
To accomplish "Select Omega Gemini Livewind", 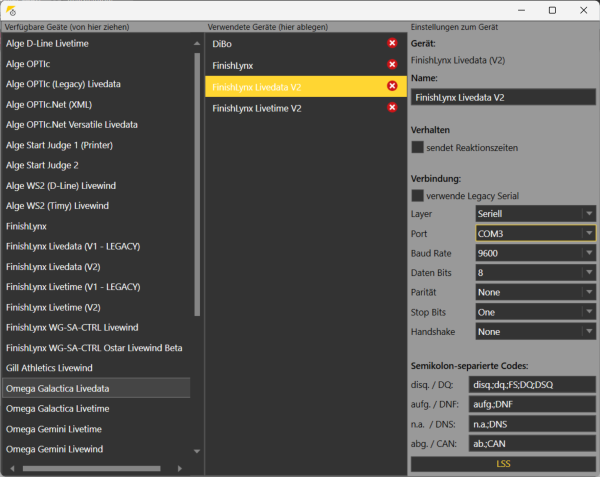I will coord(96,449).
